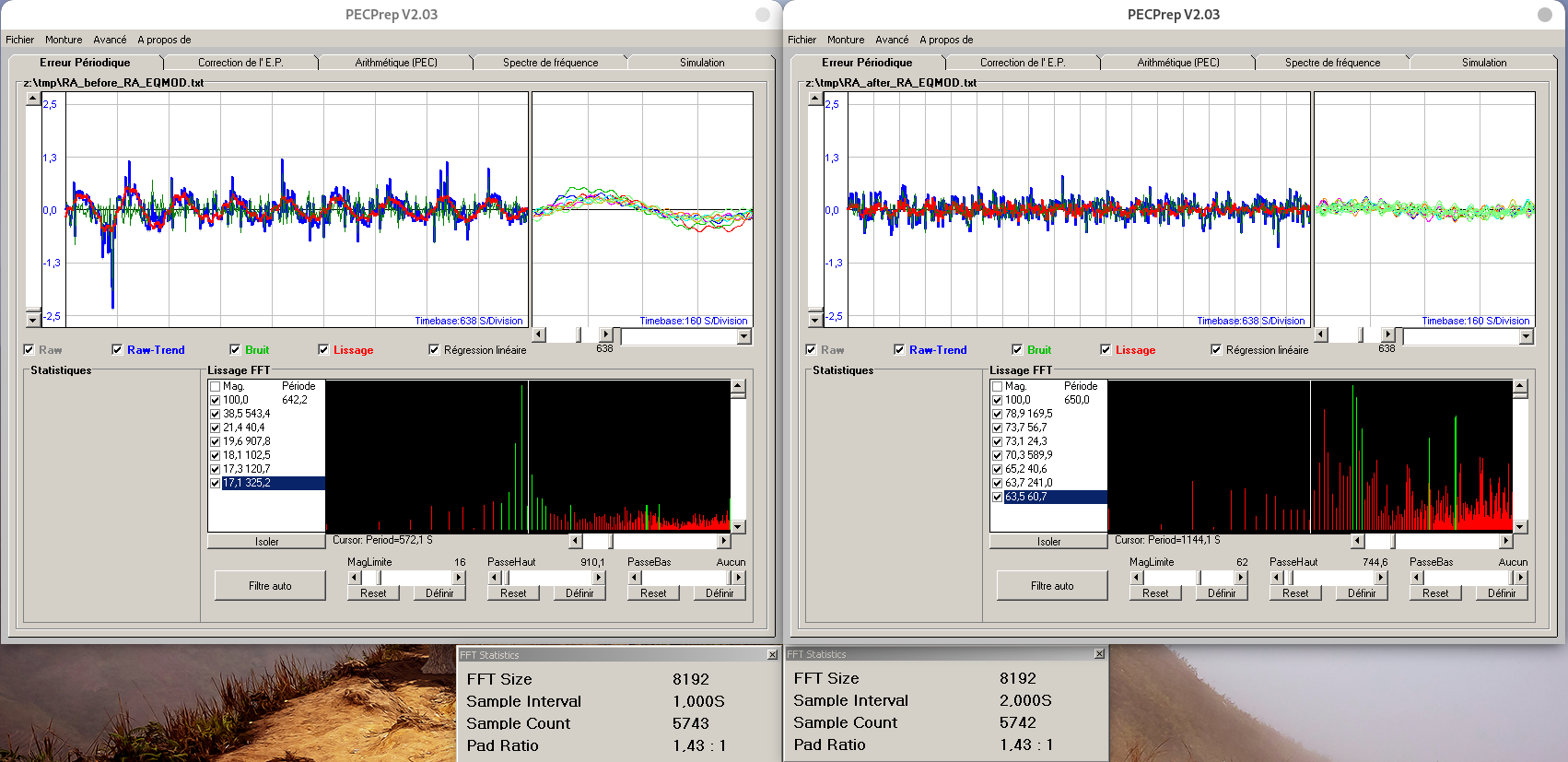Uncheck the 38,5 543,4 peak in RA_before list
This screenshot has width=1568, height=762.
pyautogui.click(x=216, y=414)
